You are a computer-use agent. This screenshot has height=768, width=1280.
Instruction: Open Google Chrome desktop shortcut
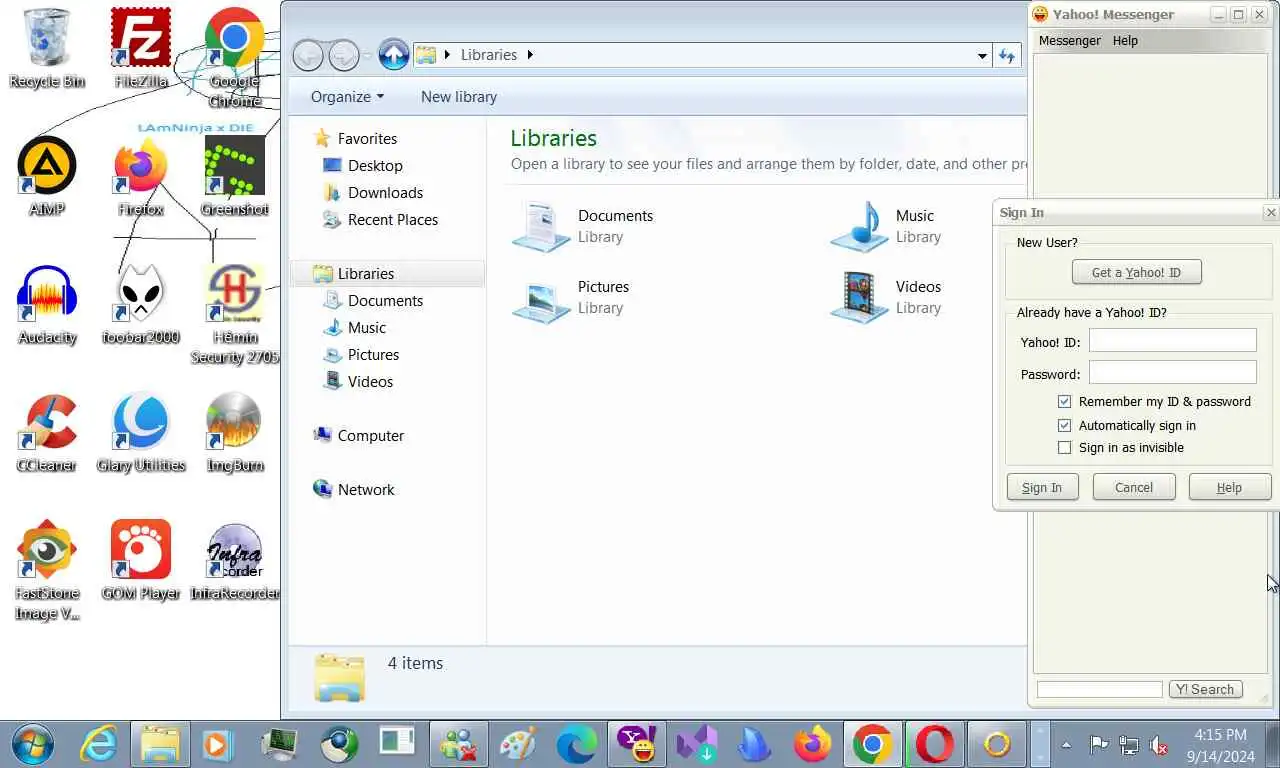[234, 58]
